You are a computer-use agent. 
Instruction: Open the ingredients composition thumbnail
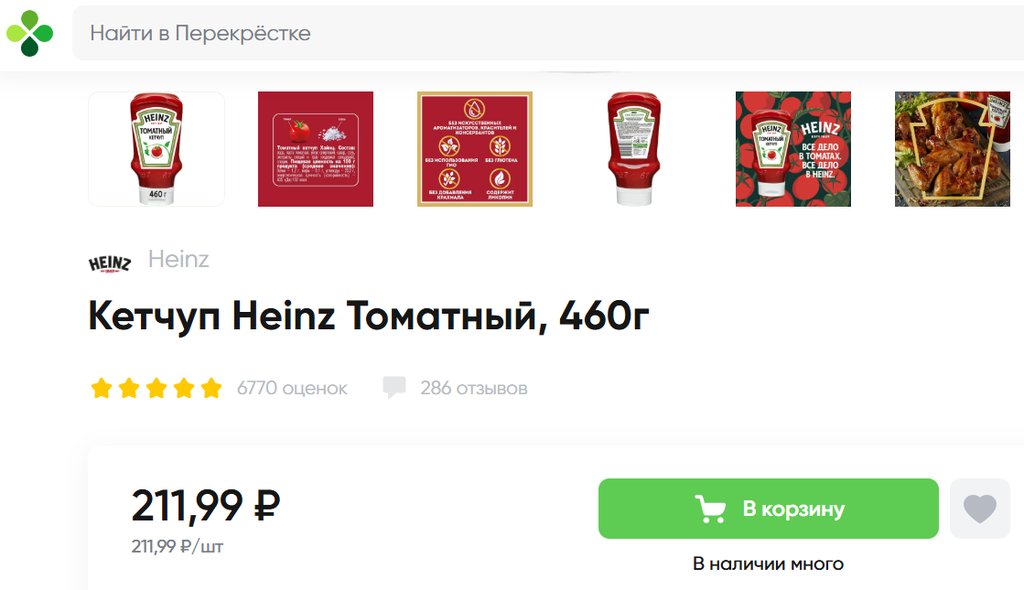315,149
